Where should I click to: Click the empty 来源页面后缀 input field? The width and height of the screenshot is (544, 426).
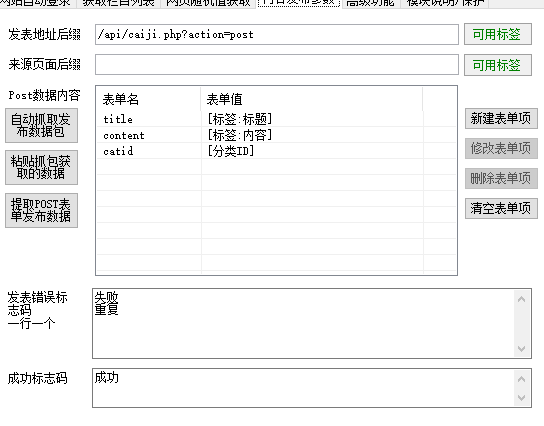(x=277, y=65)
